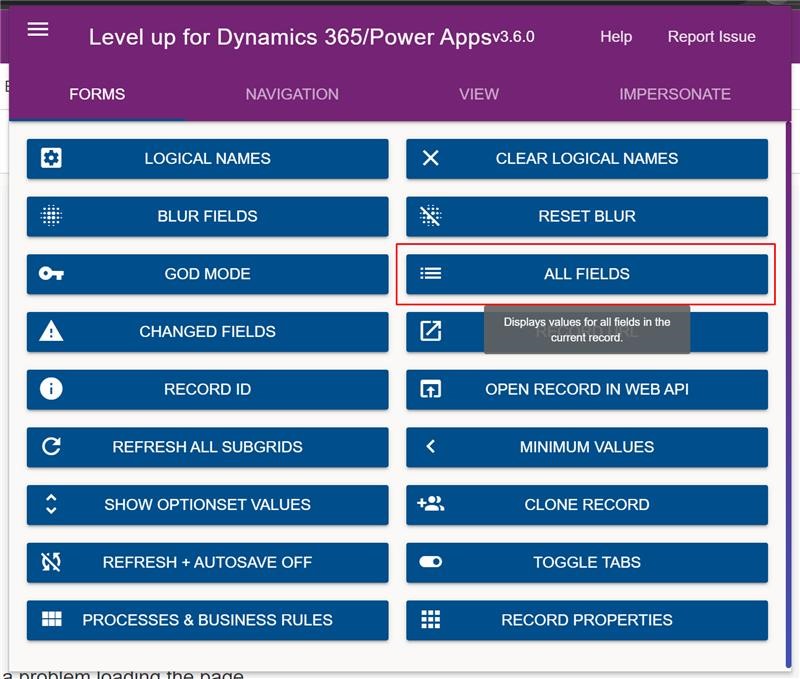Image resolution: width=800 pixels, height=679 pixels.
Task: Click the BLUR FIELDS button label
Action: point(207,216)
